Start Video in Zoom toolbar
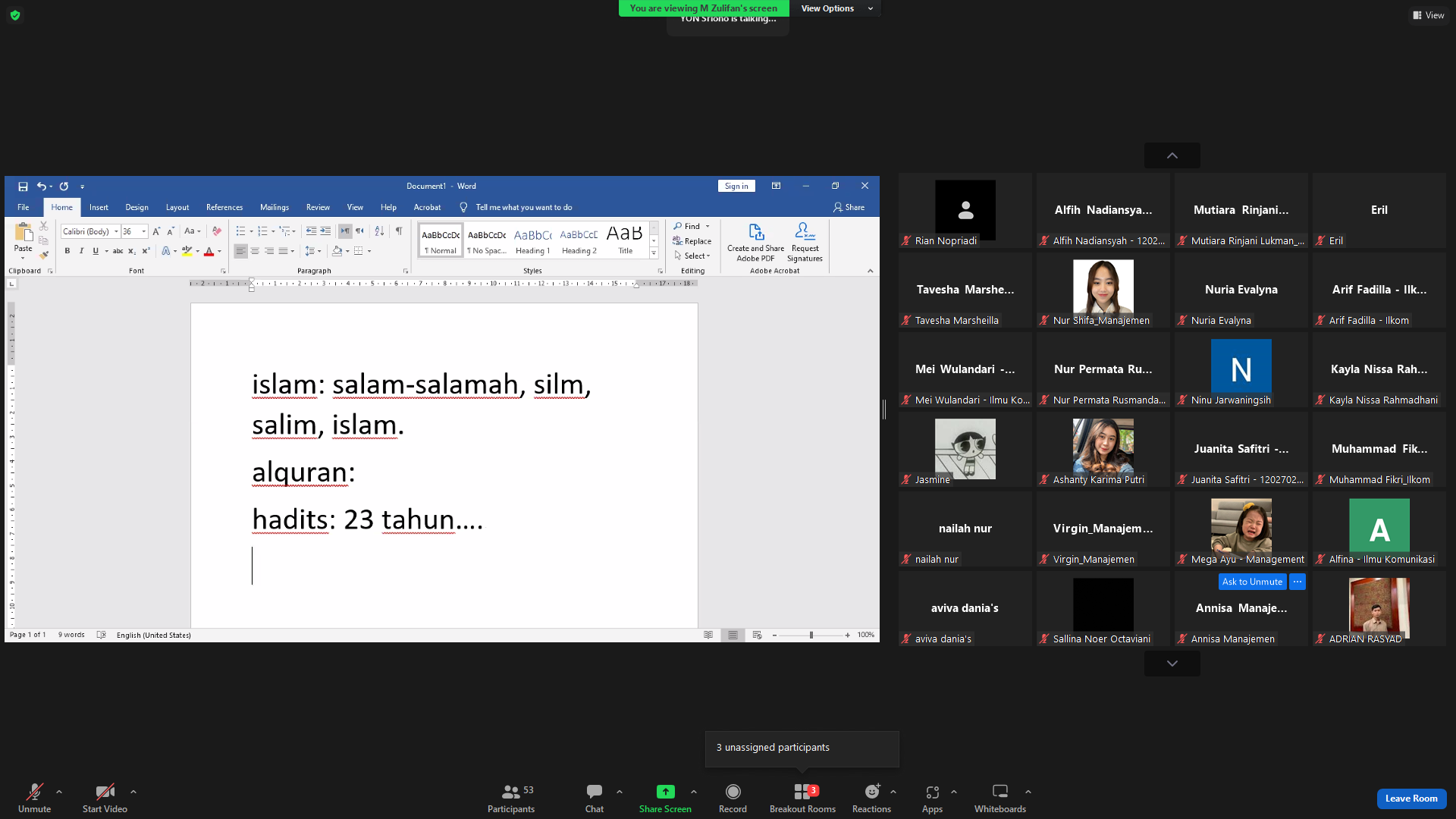Viewport: 1456px width, 819px height. (105, 797)
